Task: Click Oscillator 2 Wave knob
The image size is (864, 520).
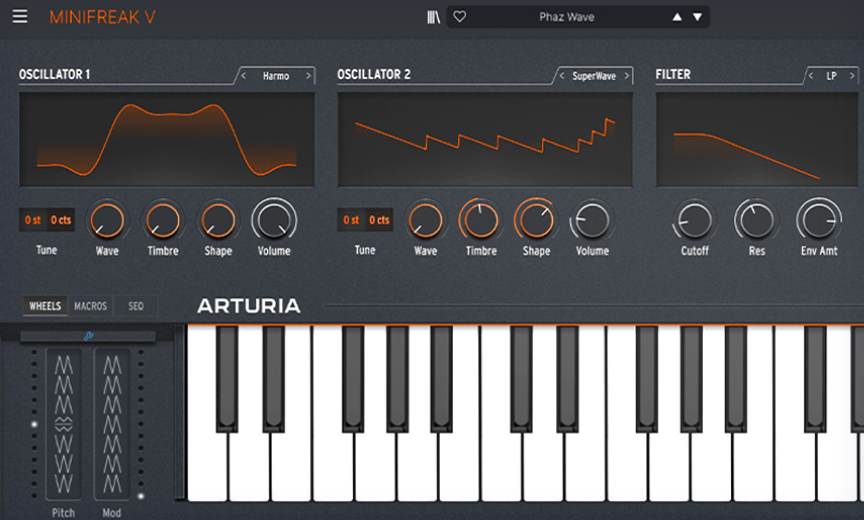Action: (x=425, y=220)
